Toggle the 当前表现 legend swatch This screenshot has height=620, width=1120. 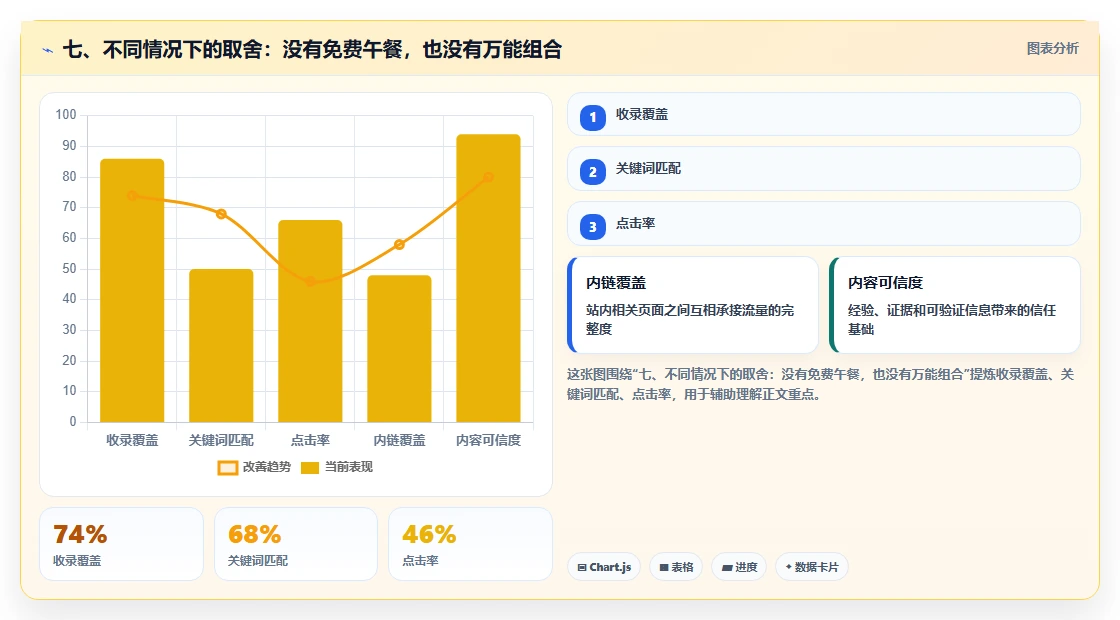click(309, 468)
